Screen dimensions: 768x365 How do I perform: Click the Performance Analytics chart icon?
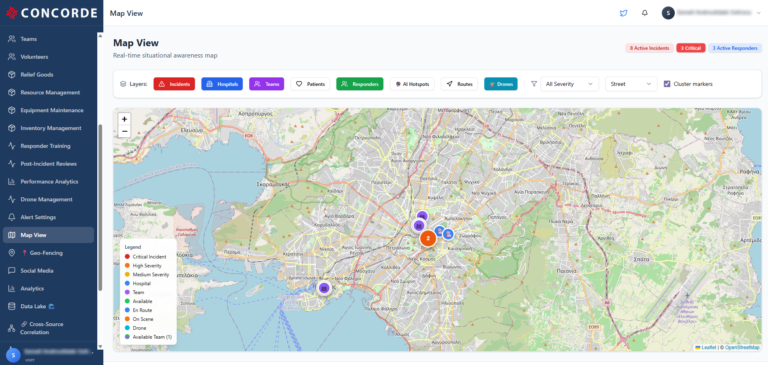12,181
